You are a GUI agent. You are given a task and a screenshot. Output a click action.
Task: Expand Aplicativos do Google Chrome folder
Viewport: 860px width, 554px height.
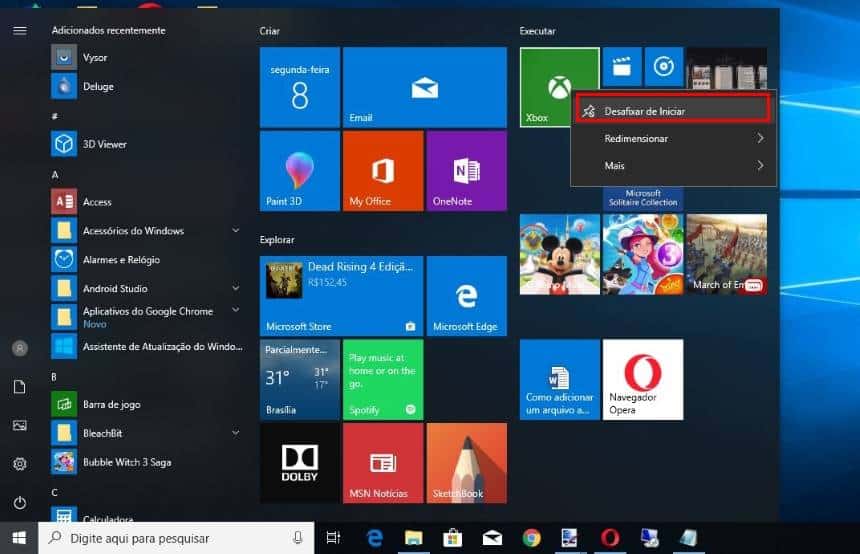(147, 317)
